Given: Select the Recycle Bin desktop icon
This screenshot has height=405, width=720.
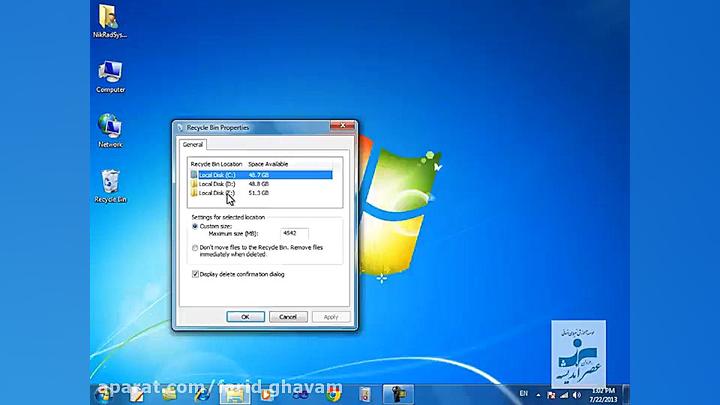Looking at the screenshot, I should tap(110, 186).
